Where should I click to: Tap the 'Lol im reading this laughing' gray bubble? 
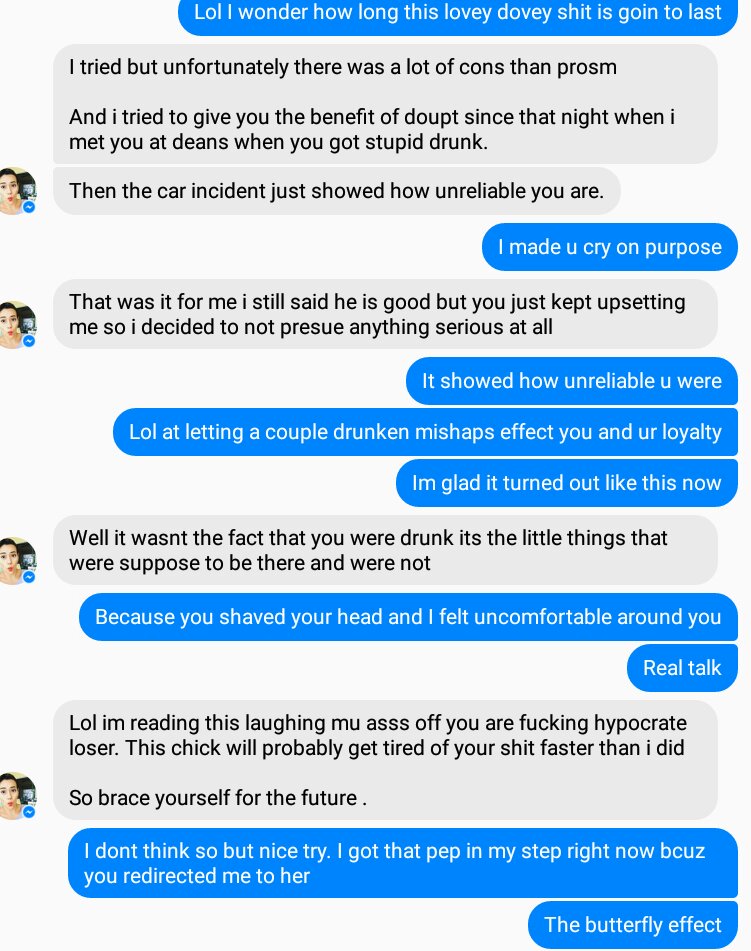[x=385, y=760]
